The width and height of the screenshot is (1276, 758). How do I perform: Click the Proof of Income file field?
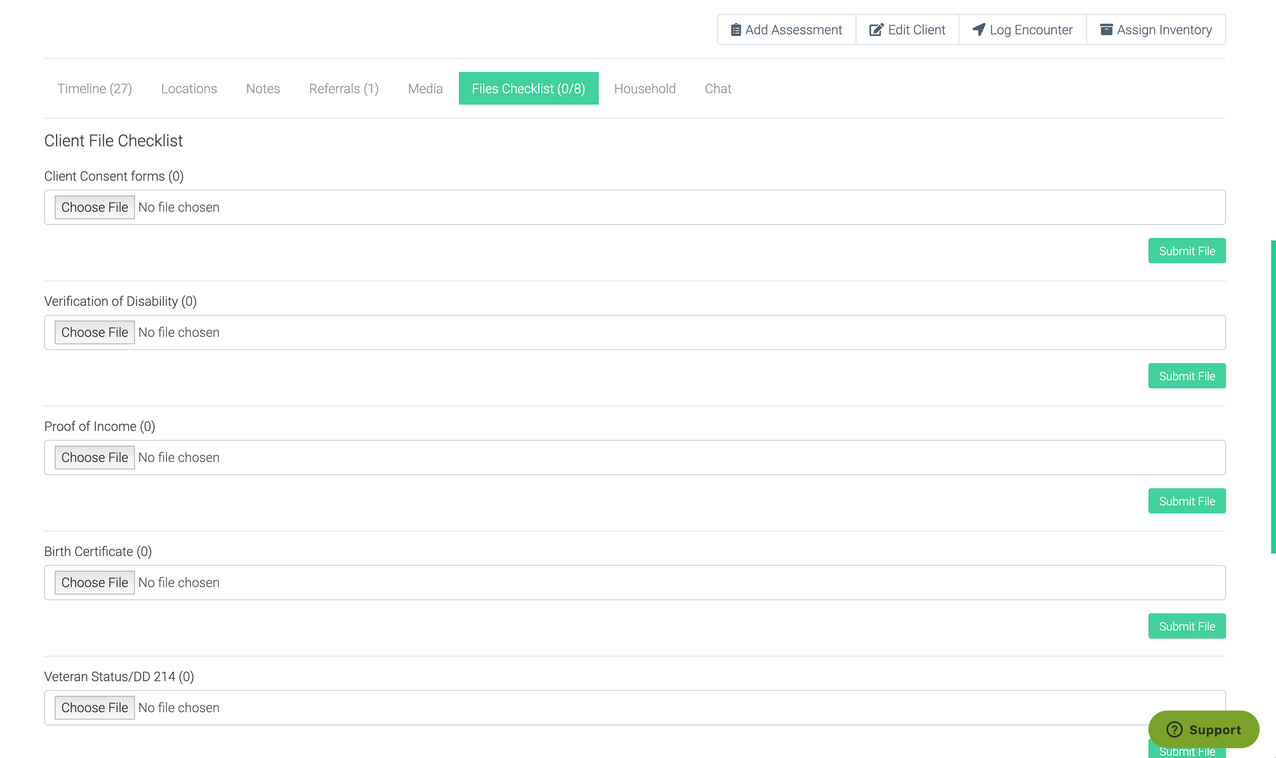pyautogui.click(x=635, y=457)
